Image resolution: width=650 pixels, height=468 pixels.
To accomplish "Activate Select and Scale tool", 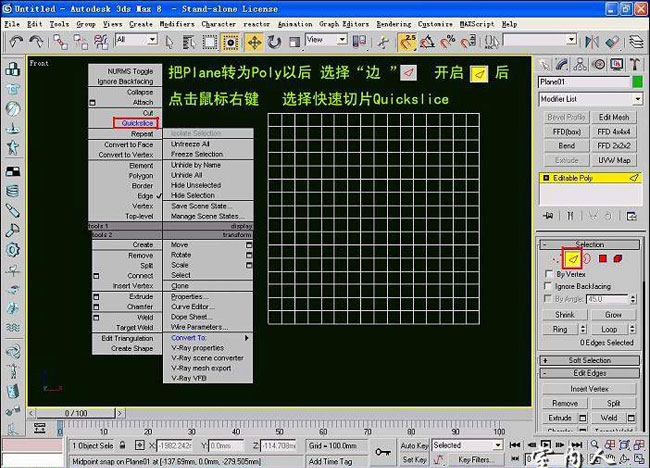I will click(x=294, y=42).
